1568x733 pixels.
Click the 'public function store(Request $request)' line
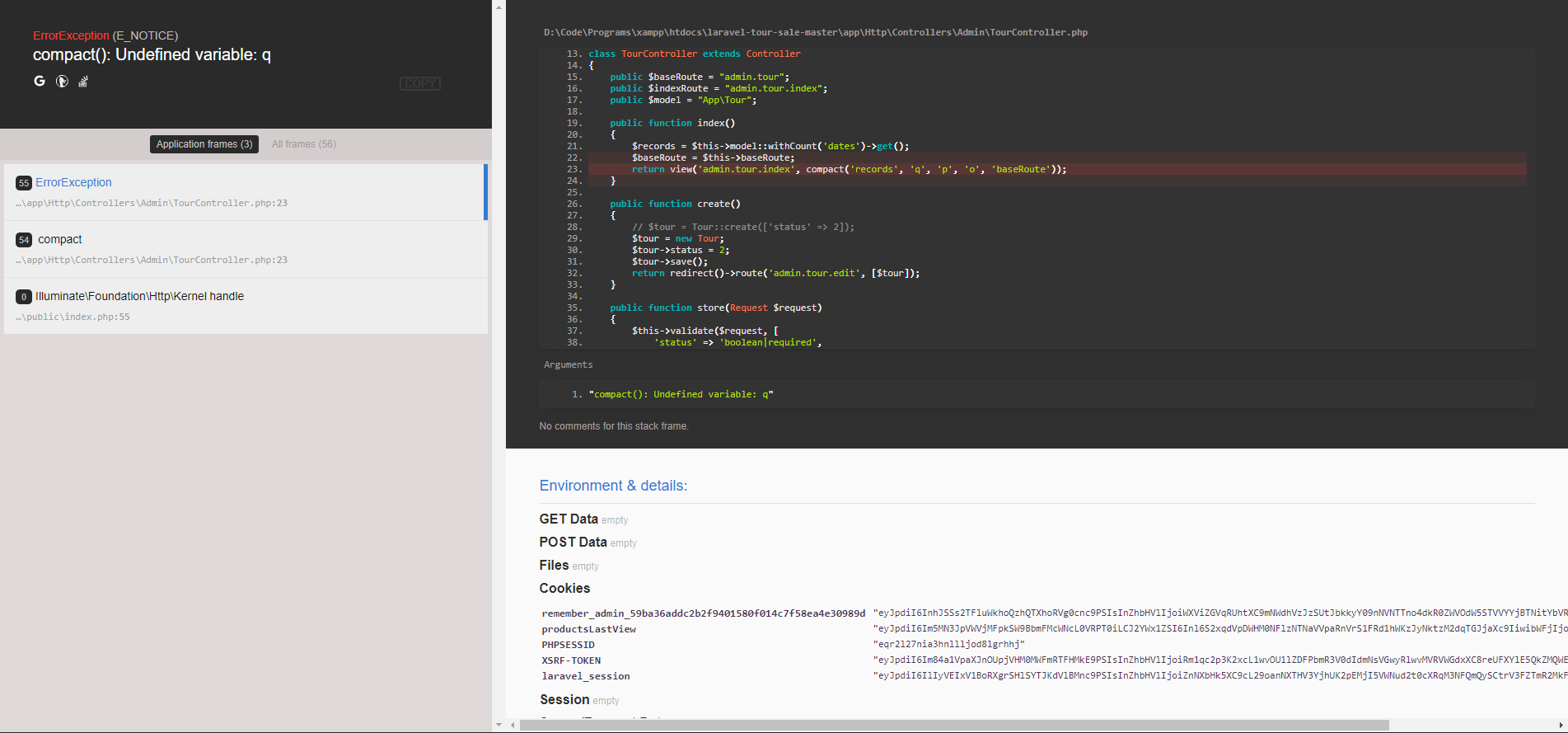[716, 308]
